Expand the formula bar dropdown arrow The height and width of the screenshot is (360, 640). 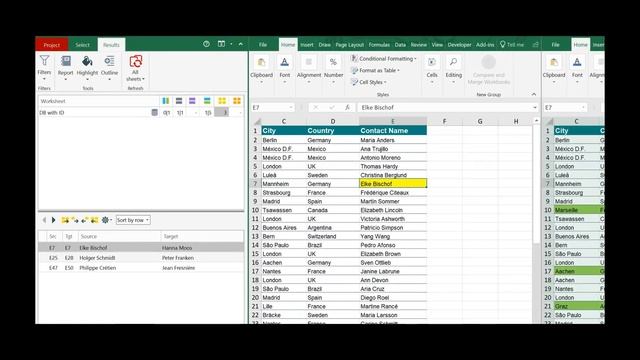(x=535, y=107)
